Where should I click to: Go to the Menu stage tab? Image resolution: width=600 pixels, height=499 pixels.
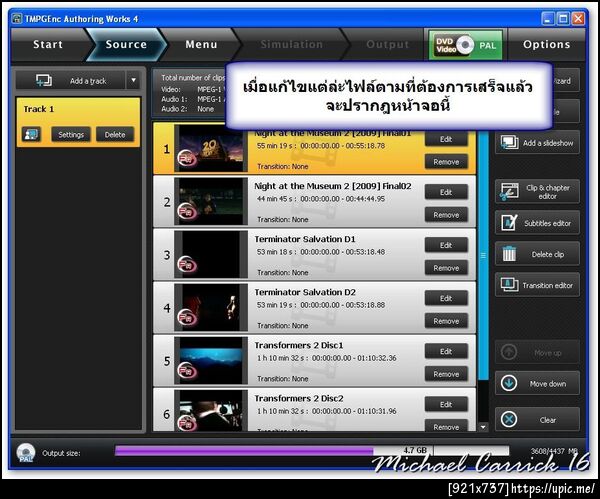tap(201, 44)
